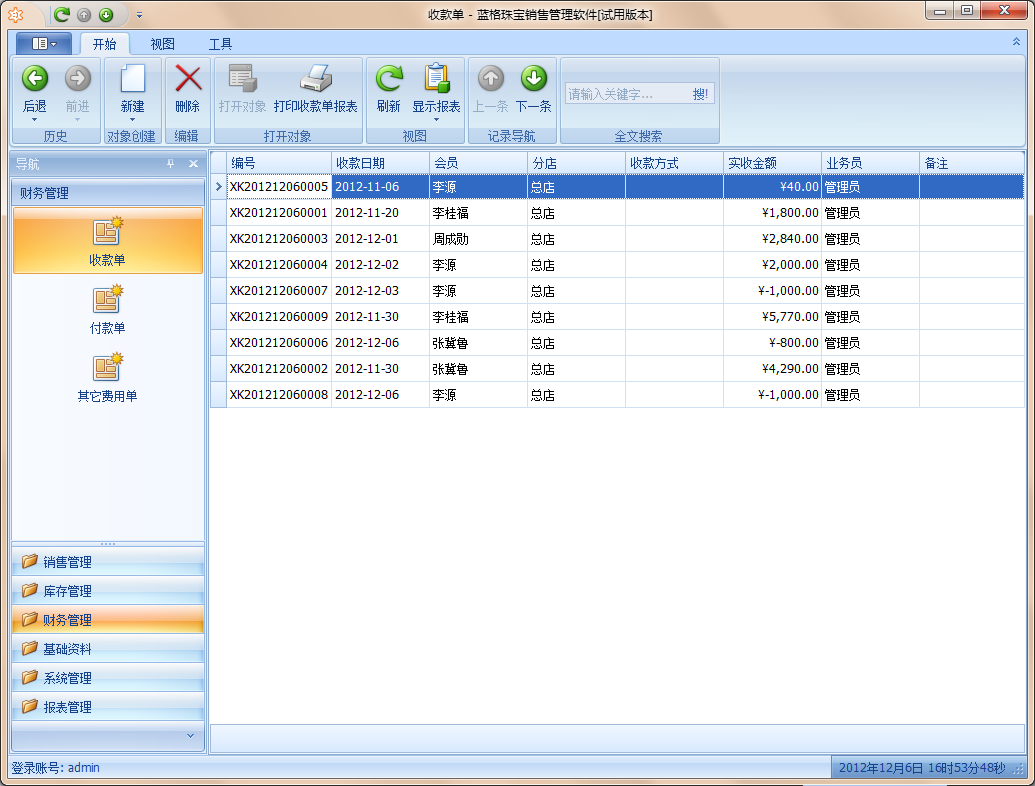Open the 后退 history dropdown arrow
The height and width of the screenshot is (786, 1035).
(35, 119)
